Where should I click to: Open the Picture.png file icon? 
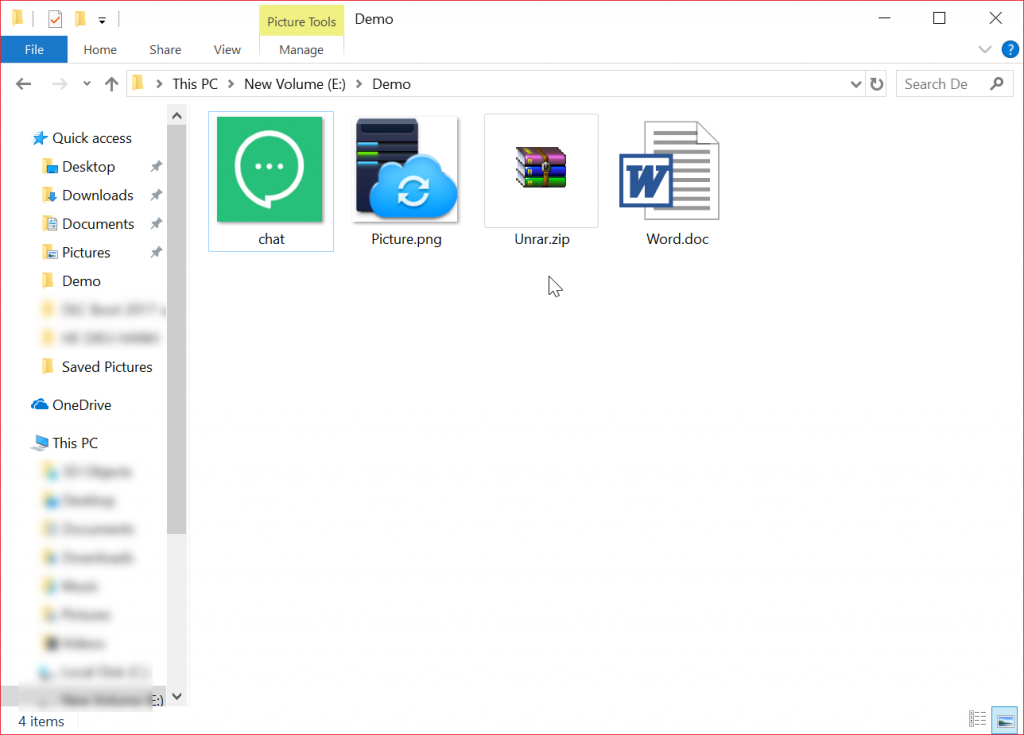click(x=405, y=170)
